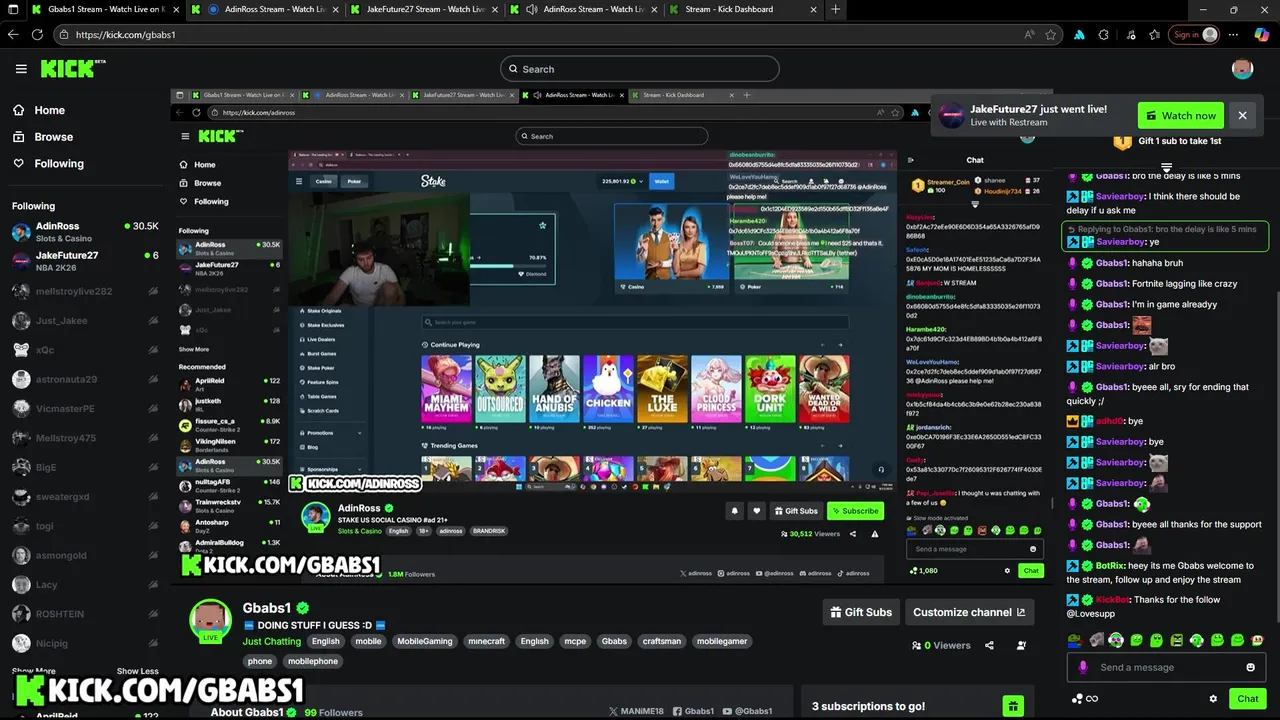Screen dimensions: 1280x720
Task: Dismiss the JakeFuture27 live notification
Action: point(1242,115)
